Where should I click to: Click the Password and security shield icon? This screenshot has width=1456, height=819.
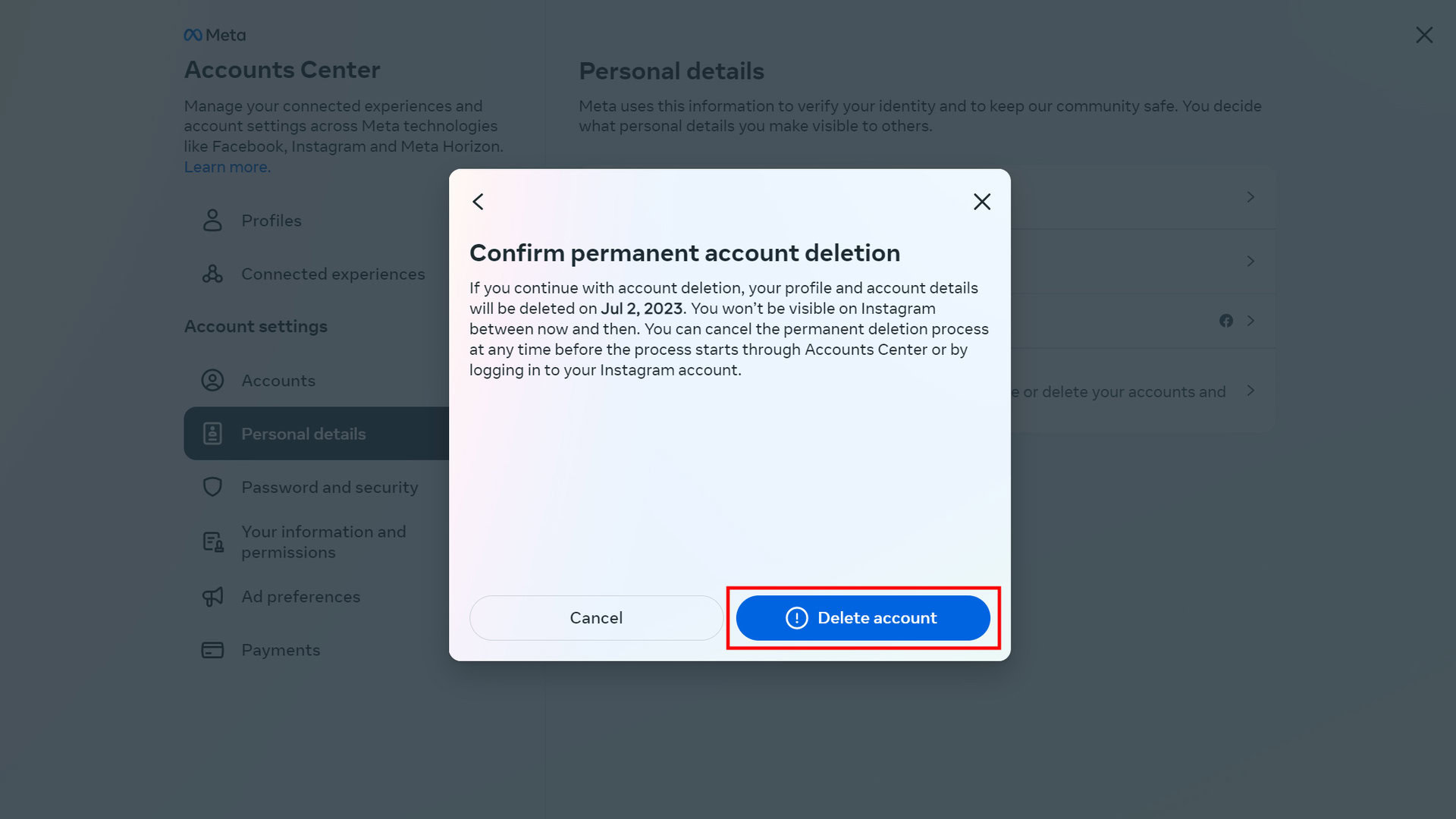pyautogui.click(x=212, y=487)
